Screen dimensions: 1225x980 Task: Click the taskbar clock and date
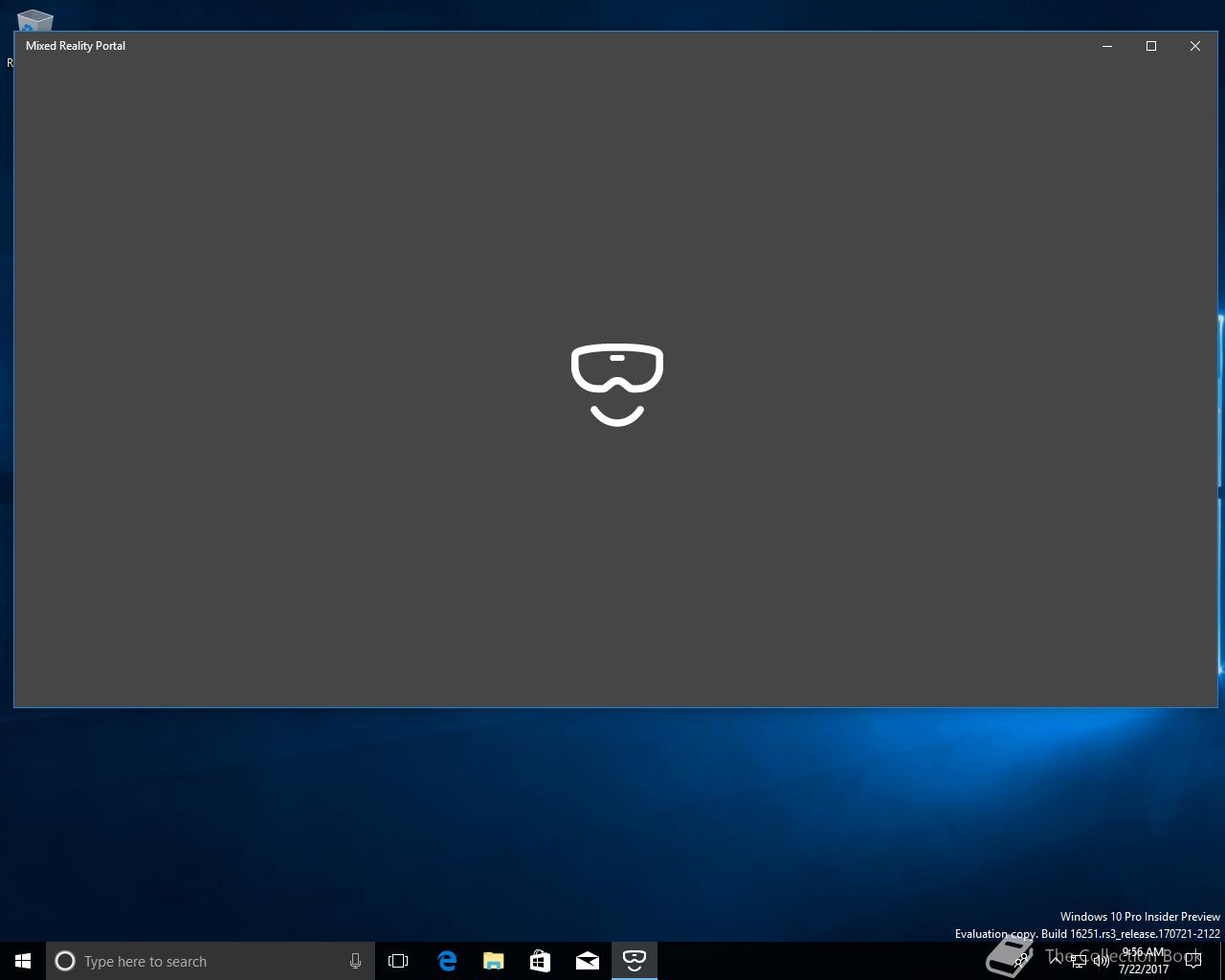(x=1144, y=961)
